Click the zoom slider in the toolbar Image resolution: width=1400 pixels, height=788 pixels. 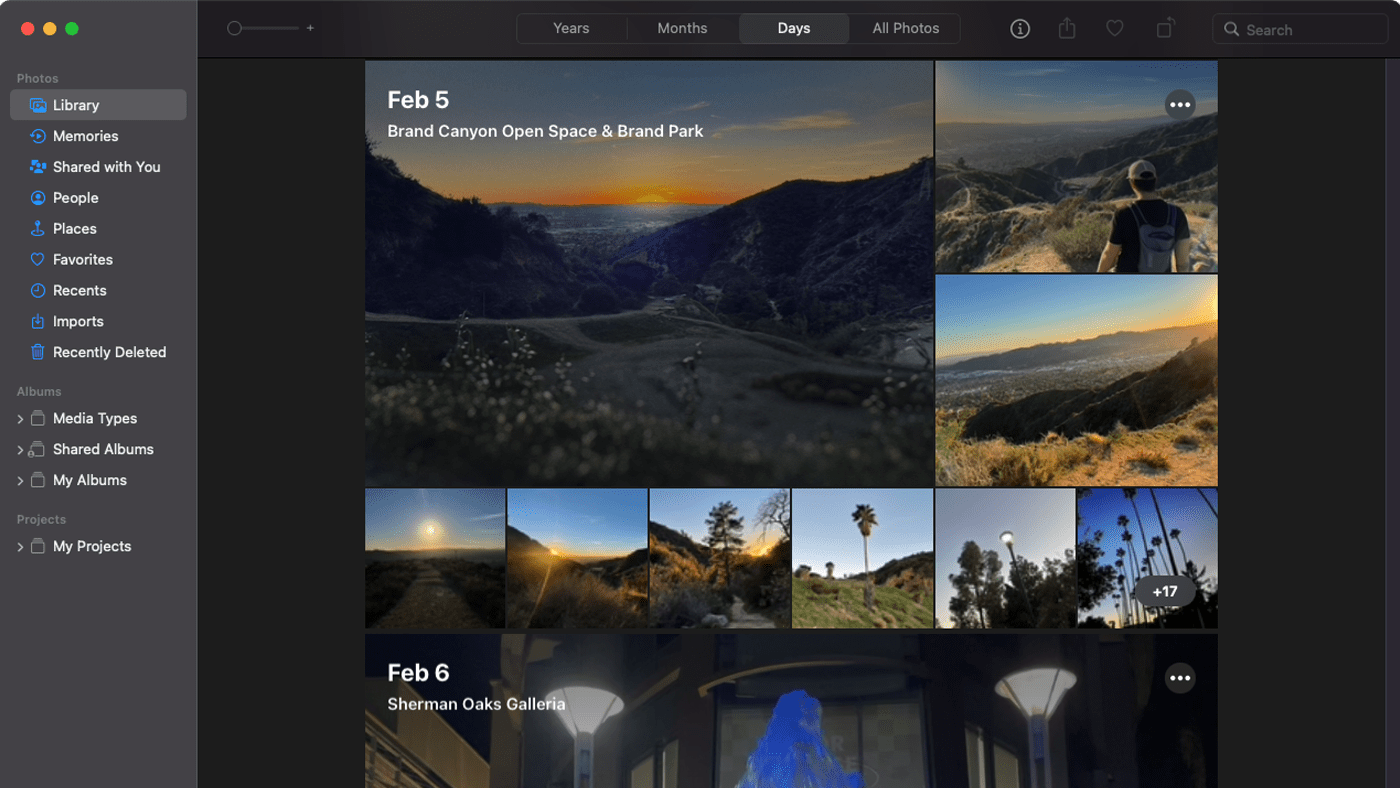click(268, 29)
